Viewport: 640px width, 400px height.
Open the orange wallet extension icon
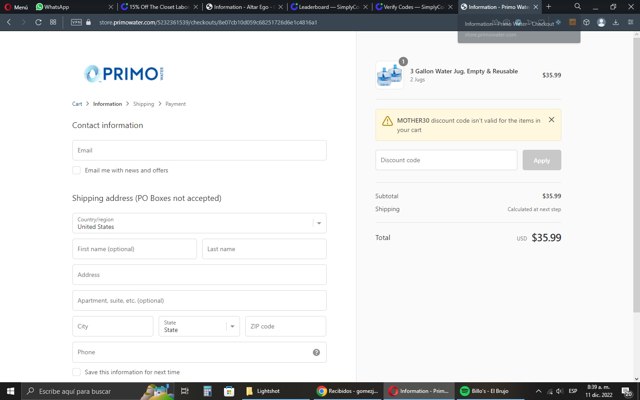pyautogui.click(x=572, y=22)
